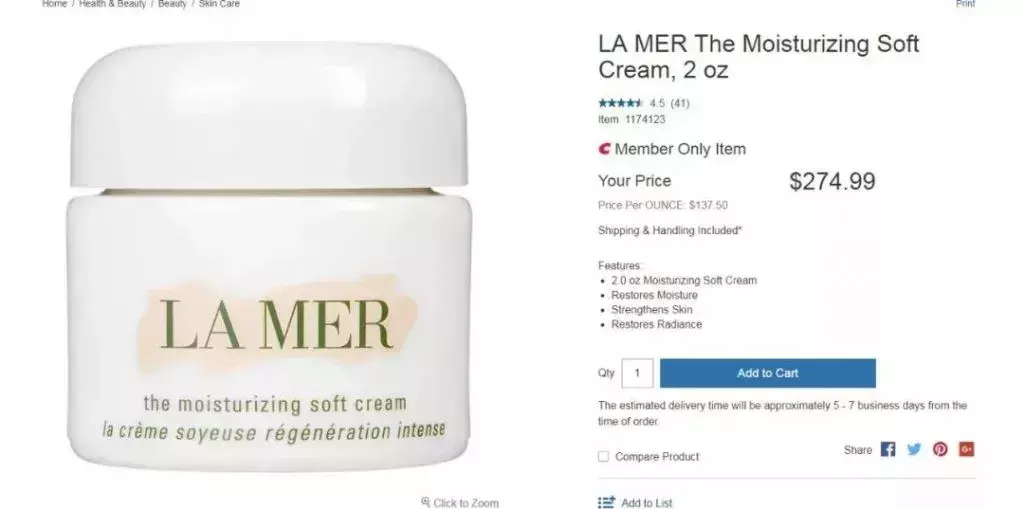Click the star rating icons

(x=620, y=103)
